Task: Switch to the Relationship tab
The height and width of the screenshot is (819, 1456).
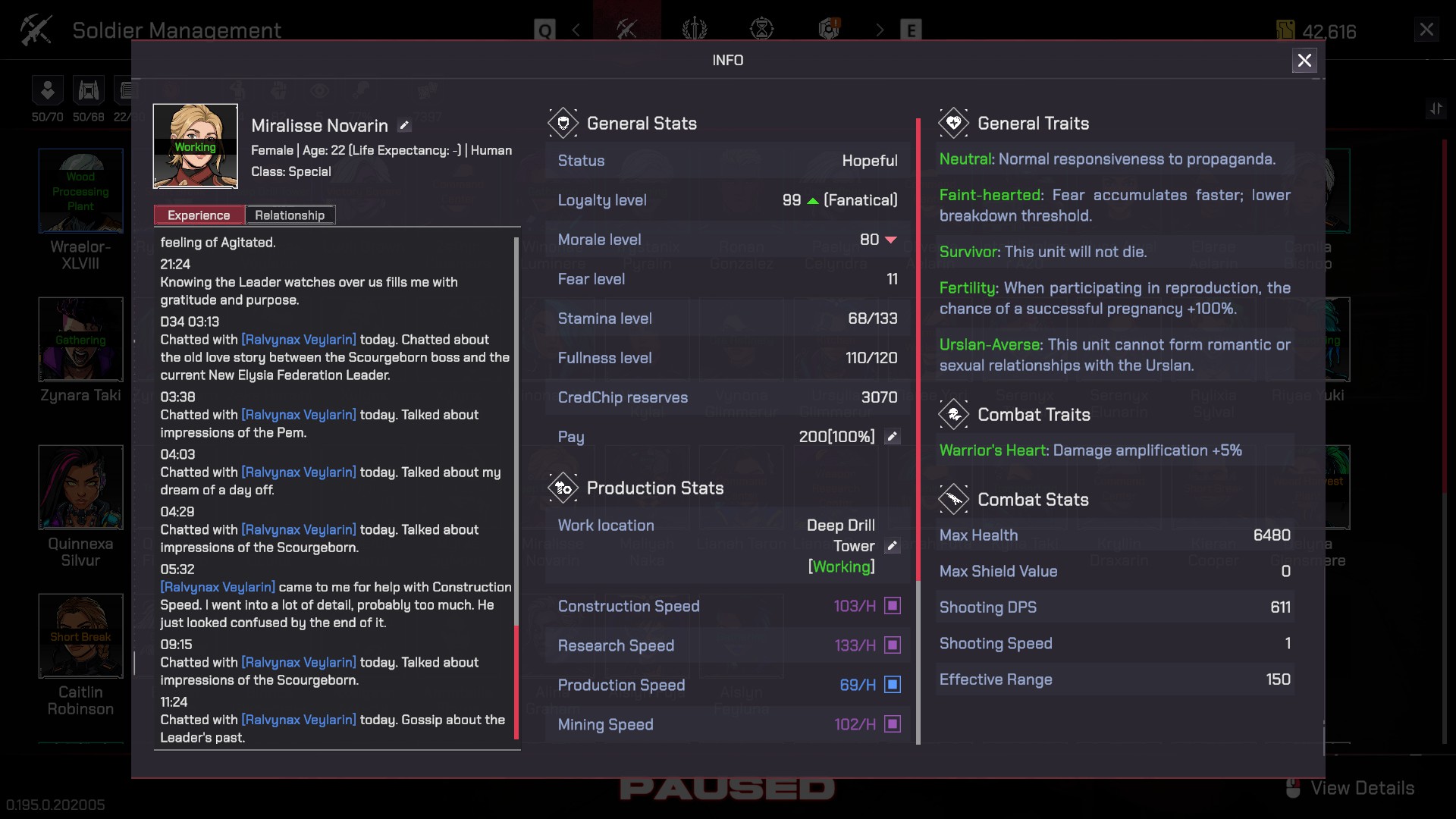Action: click(x=290, y=215)
